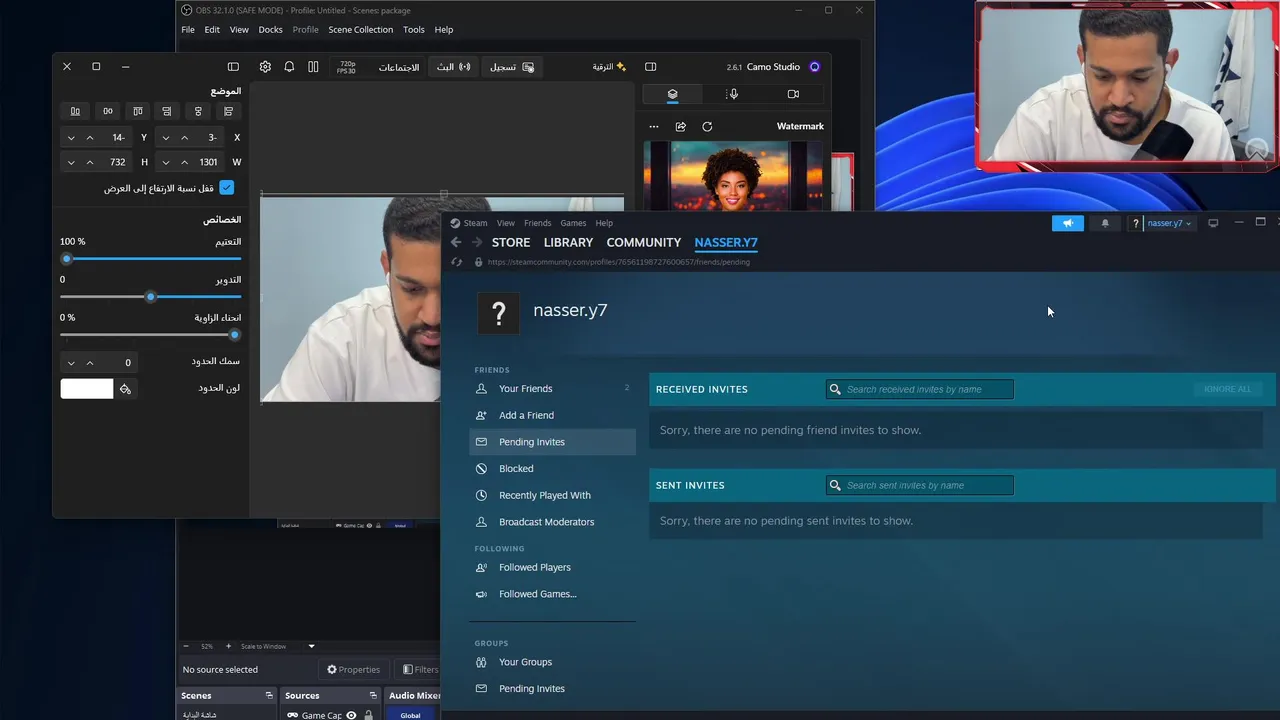Align right edges in position panel
The width and height of the screenshot is (1280, 720).
(x=167, y=111)
